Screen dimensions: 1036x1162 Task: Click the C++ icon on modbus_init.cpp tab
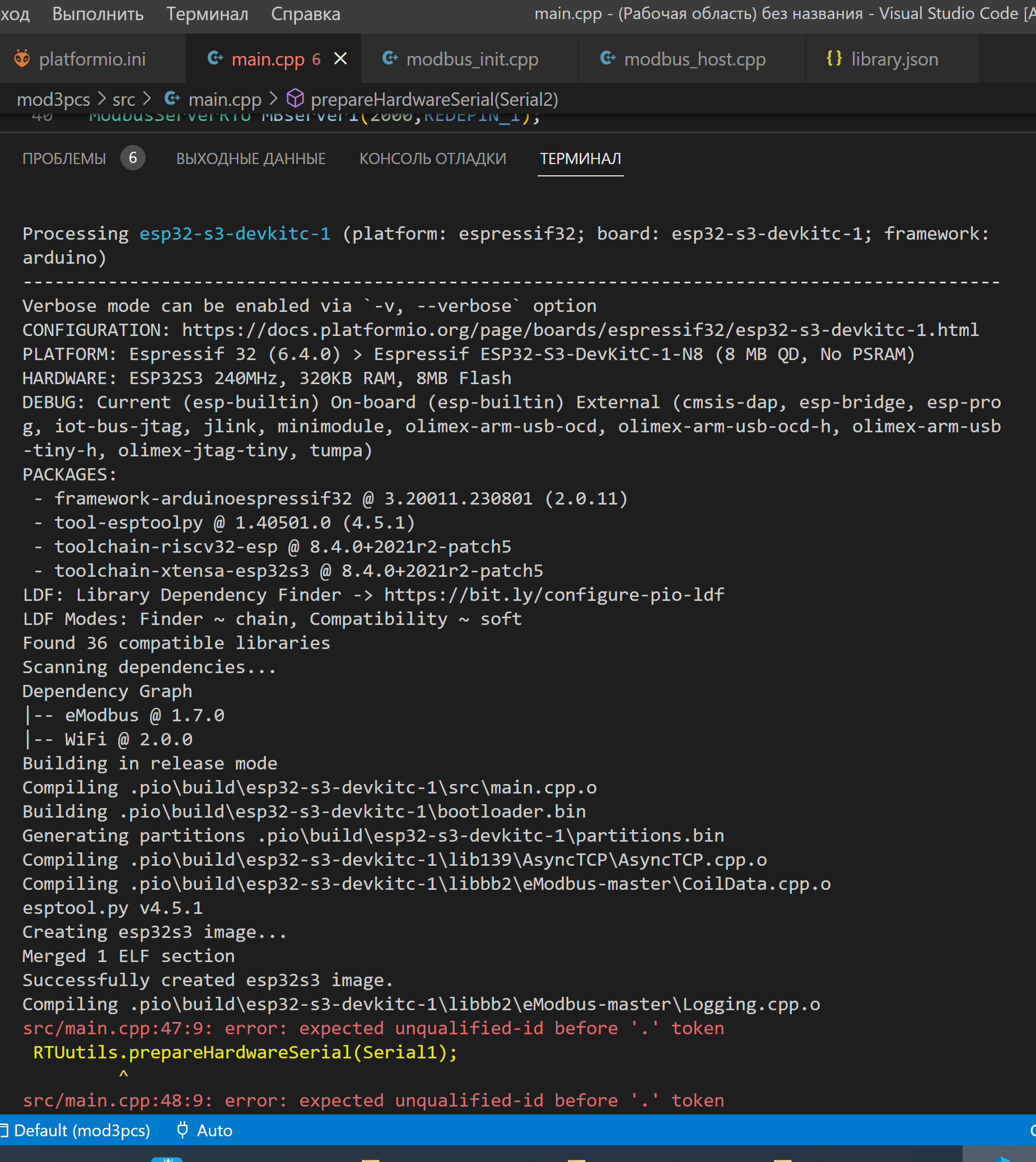(x=390, y=58)
